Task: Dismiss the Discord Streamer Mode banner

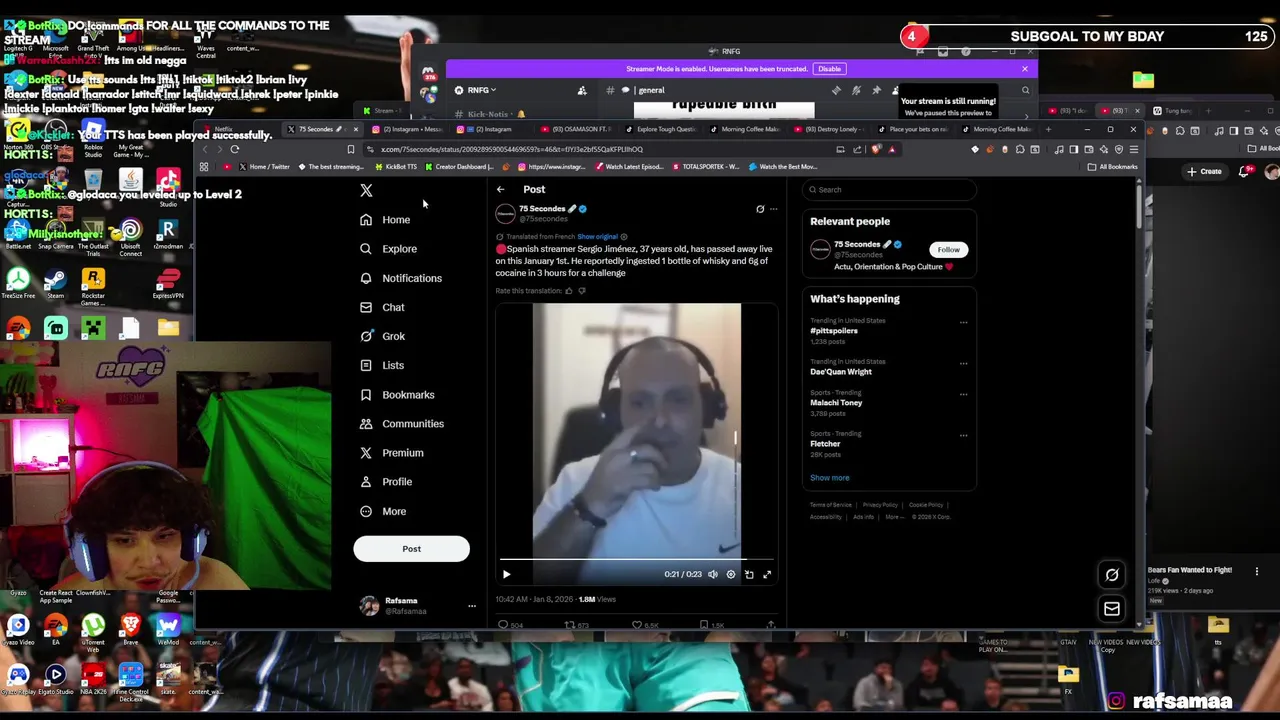Action: (1024, 69)
